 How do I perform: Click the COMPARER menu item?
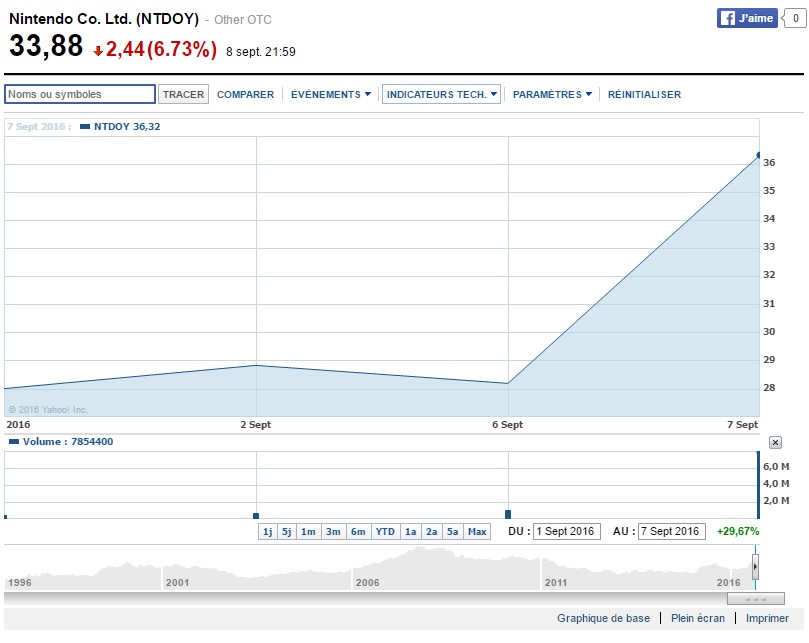246,94
